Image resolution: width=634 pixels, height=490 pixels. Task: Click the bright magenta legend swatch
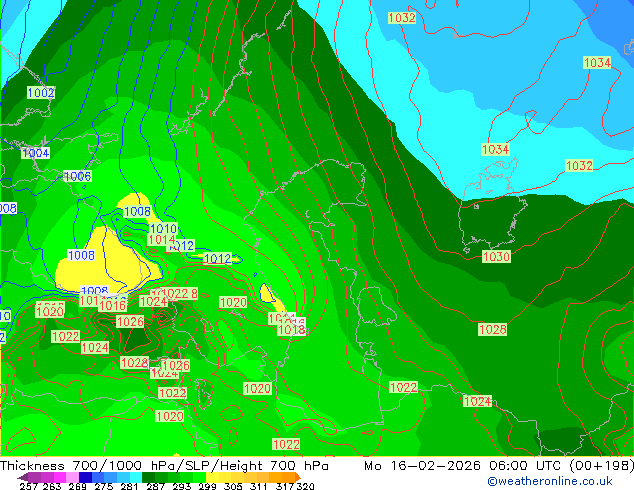[x=60, y=477]
